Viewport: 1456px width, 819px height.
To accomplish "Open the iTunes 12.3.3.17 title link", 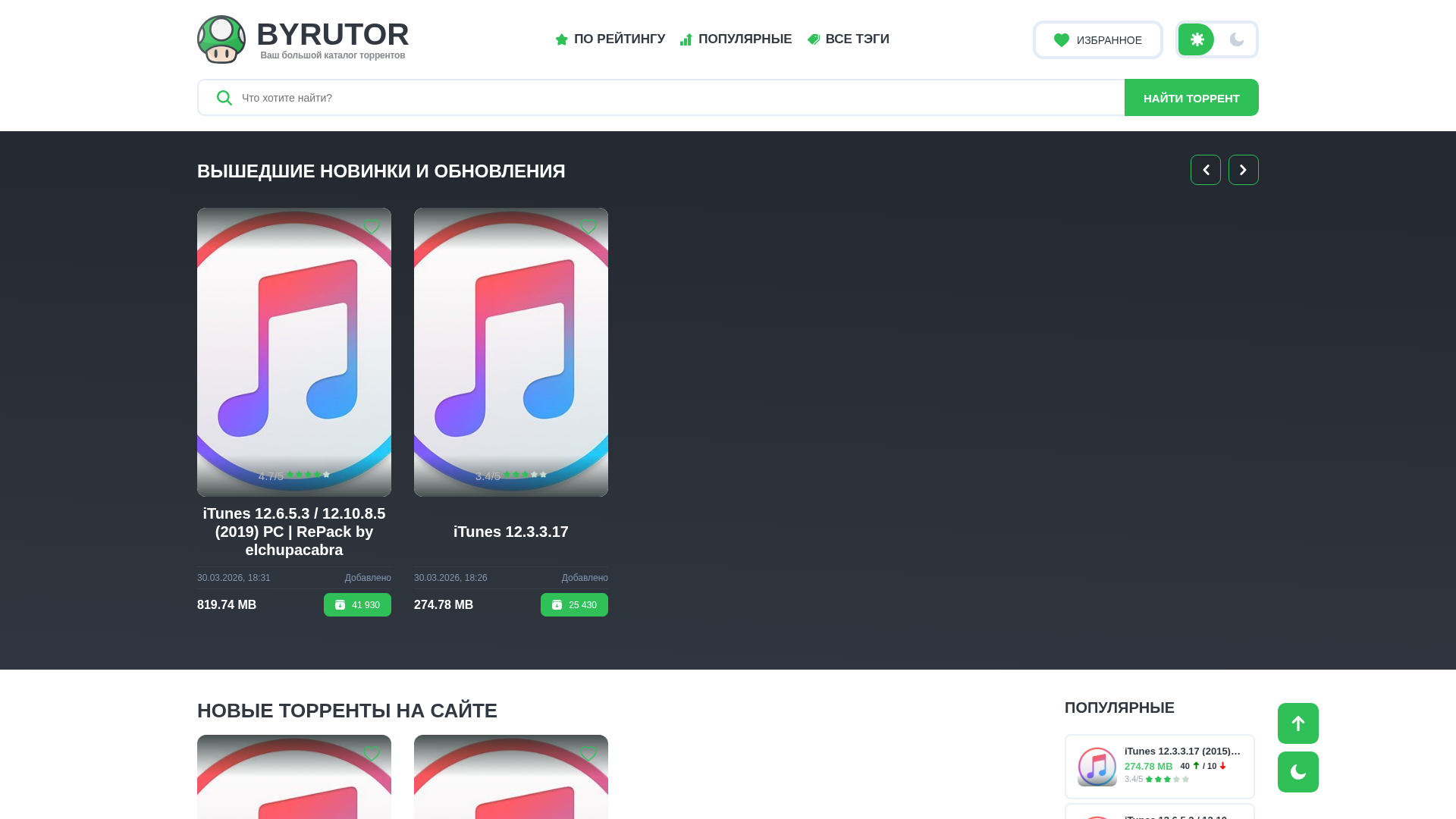I will [511, 532].
